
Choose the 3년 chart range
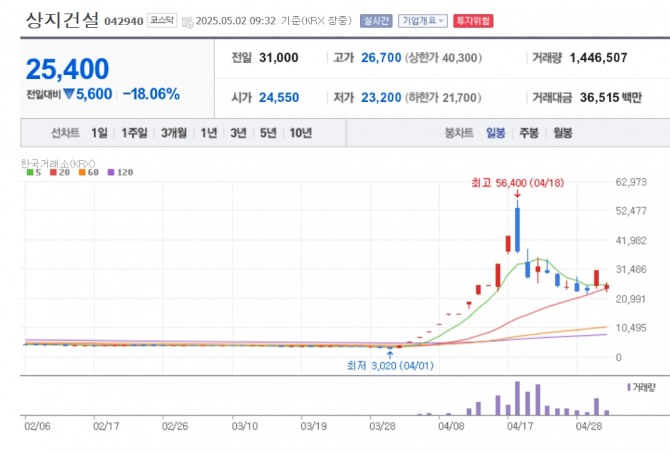tap(238, 132)
